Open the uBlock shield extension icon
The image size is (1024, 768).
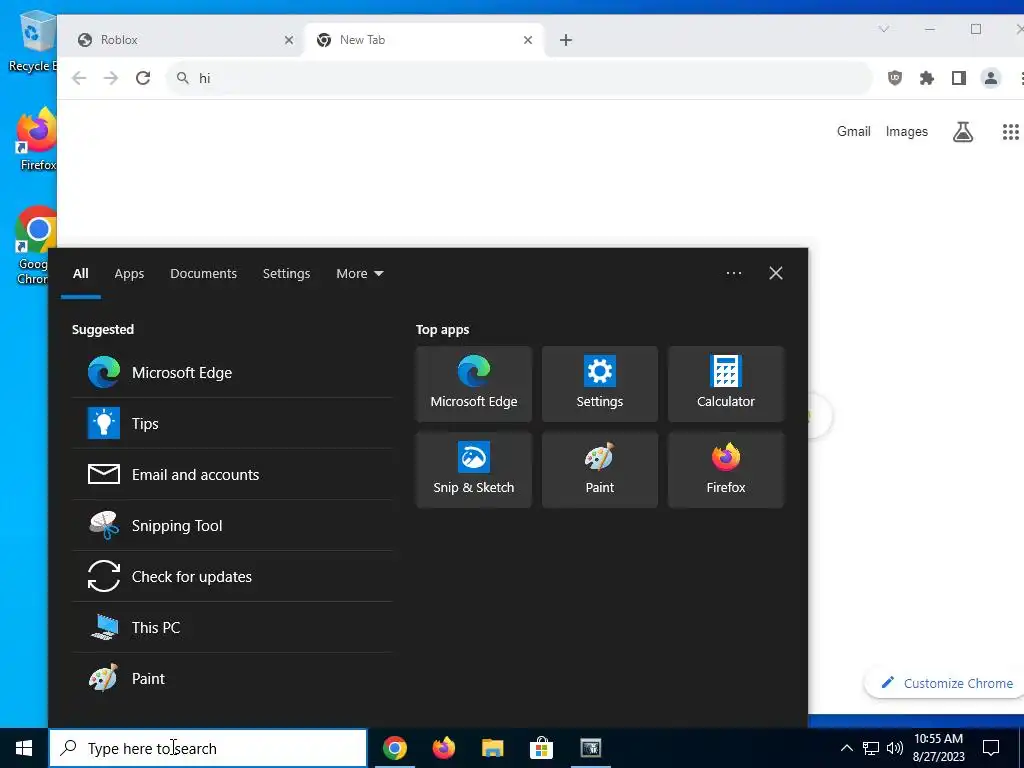coord(895,78)
